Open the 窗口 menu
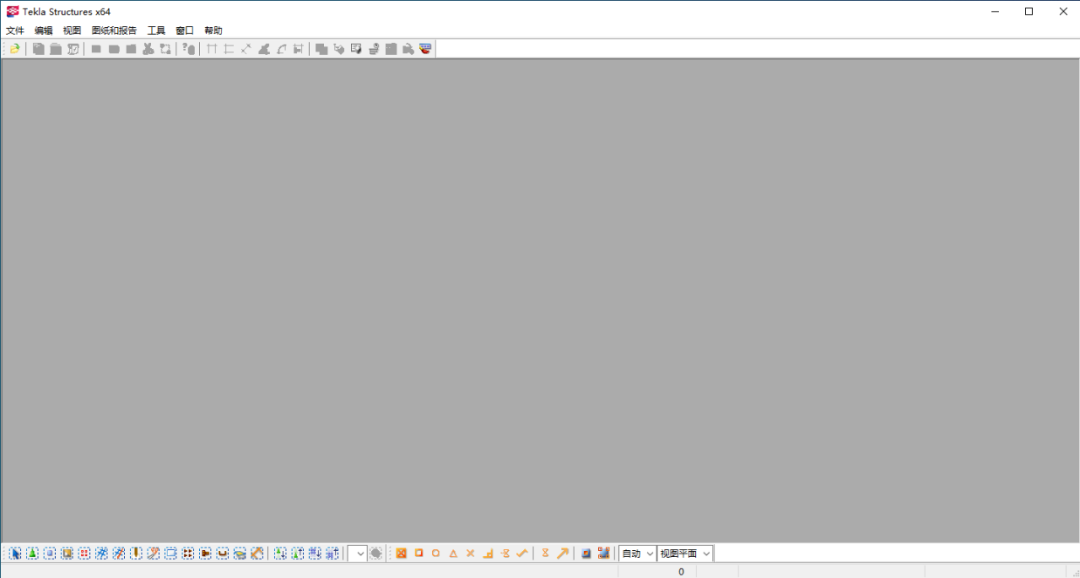Screen dimensions: 1080x578 click(185, 30)
